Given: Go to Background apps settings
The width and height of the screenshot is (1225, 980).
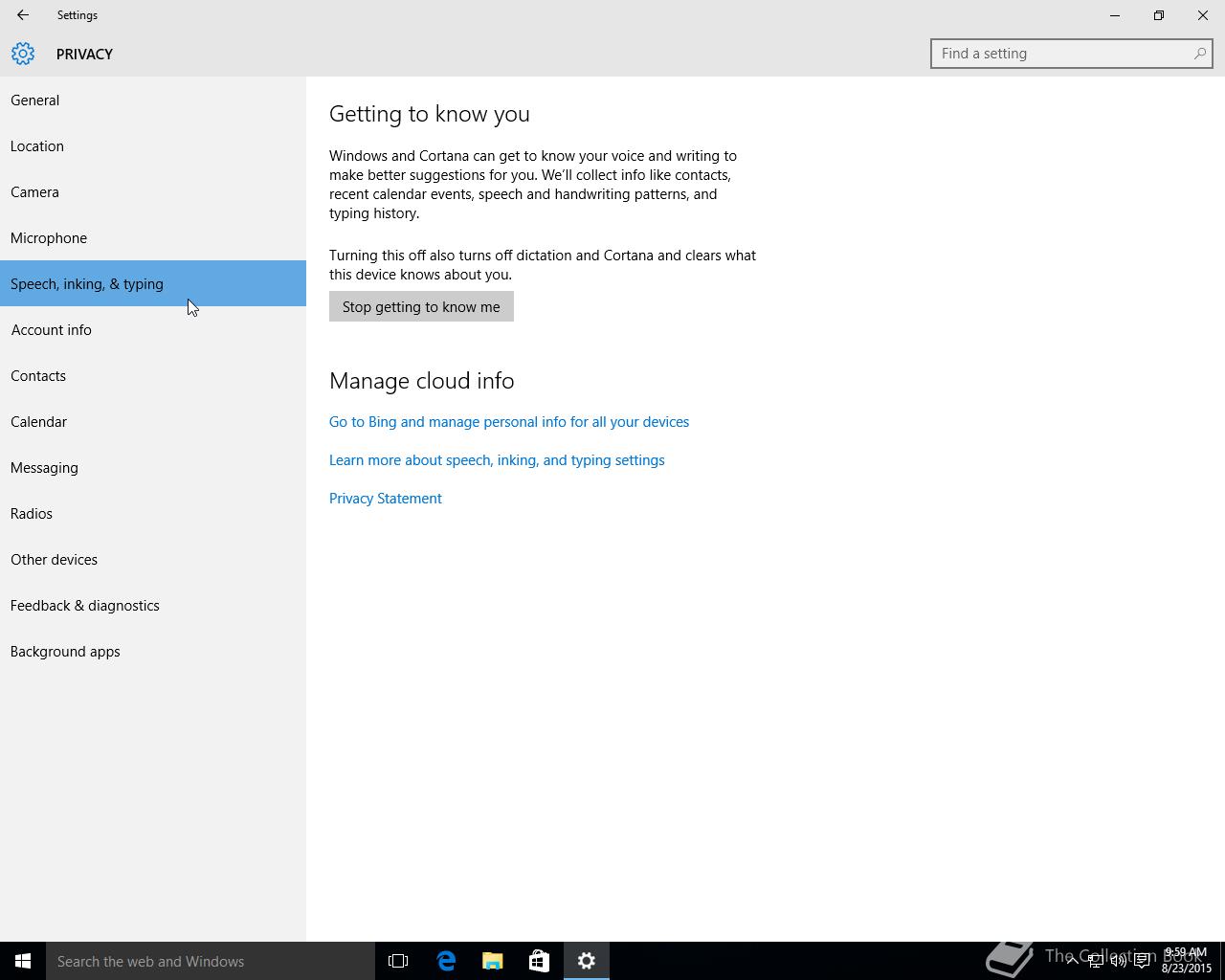Looking at the screenshot, I should coord(153,651).
